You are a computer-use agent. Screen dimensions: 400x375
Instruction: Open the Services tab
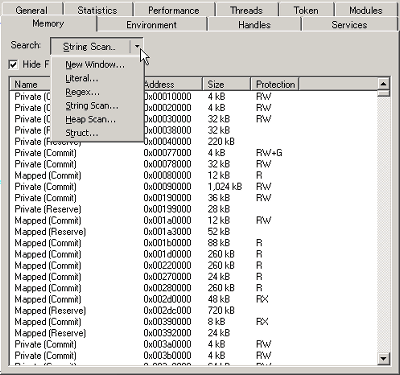click(349, 25)
